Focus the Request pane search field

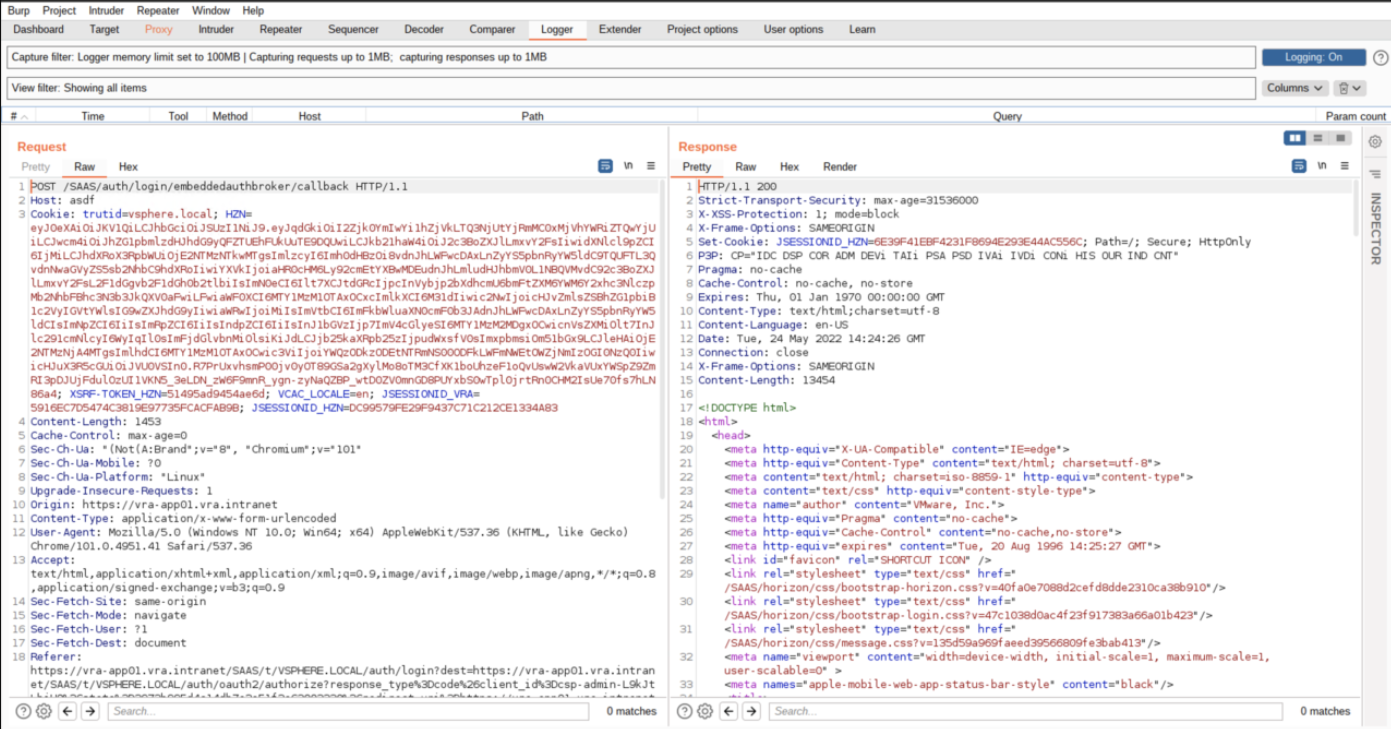point(350,711)
